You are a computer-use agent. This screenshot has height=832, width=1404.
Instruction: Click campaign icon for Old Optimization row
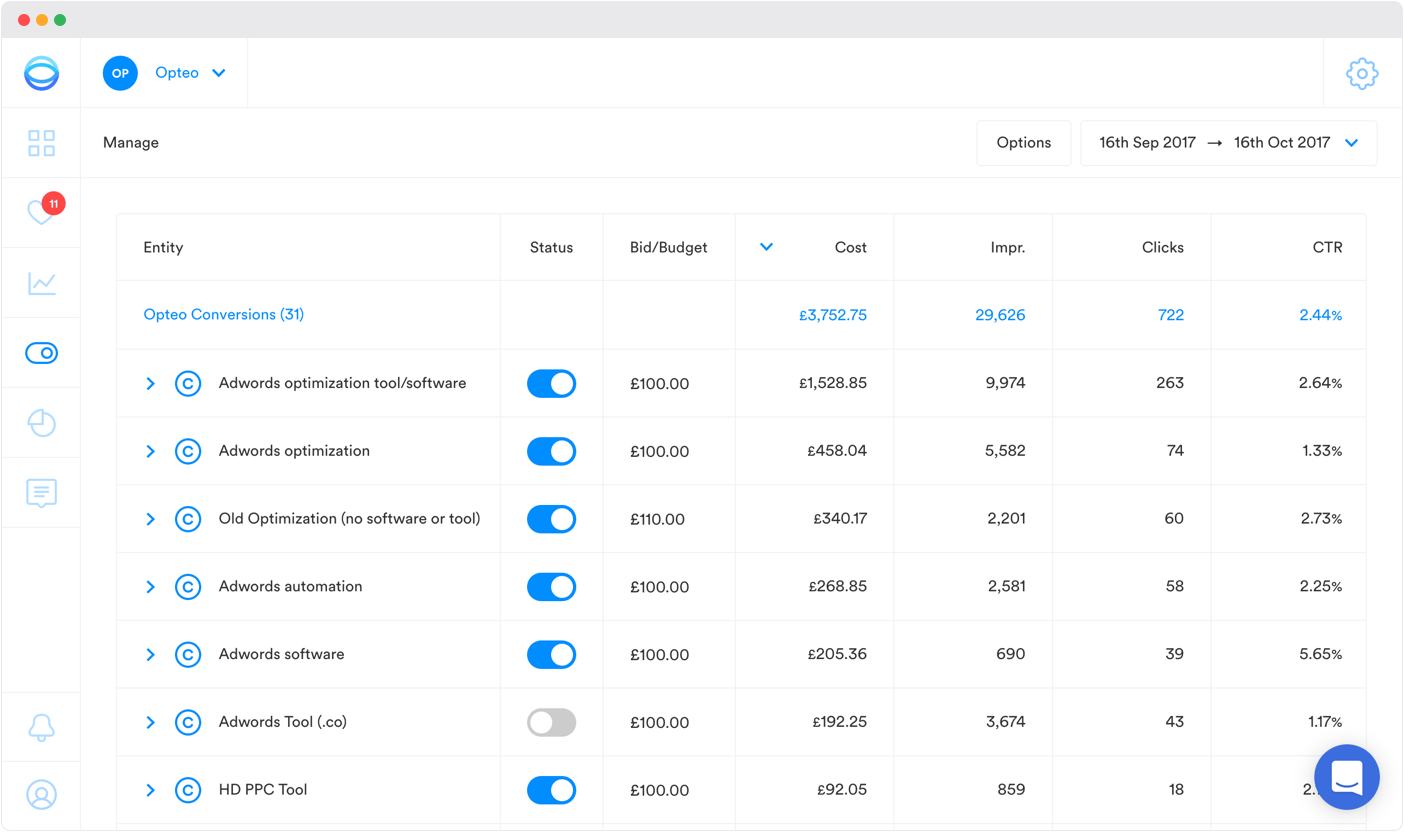tap(188, 519)
